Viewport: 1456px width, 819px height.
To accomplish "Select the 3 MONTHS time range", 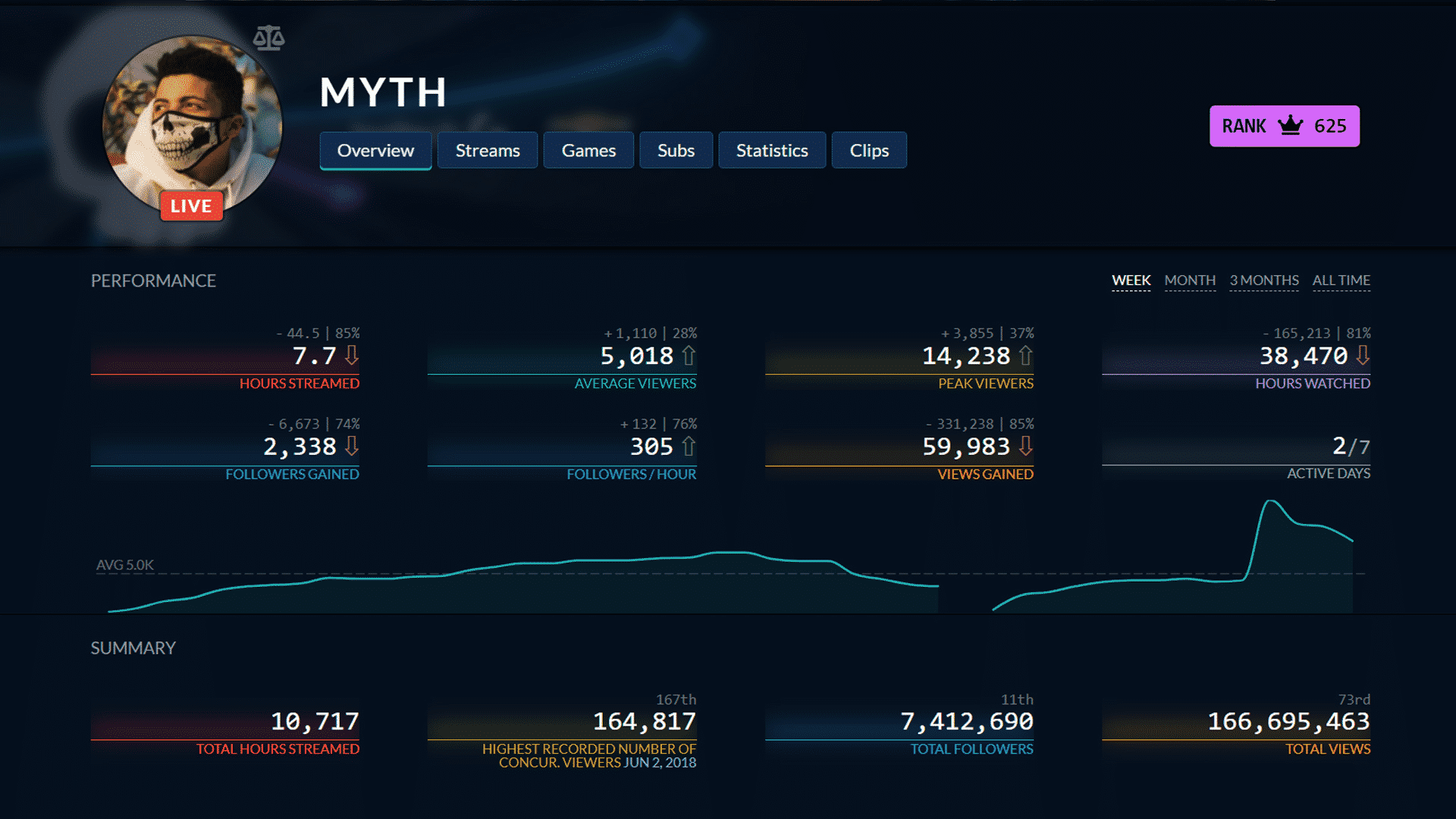I will (1264, 281).
